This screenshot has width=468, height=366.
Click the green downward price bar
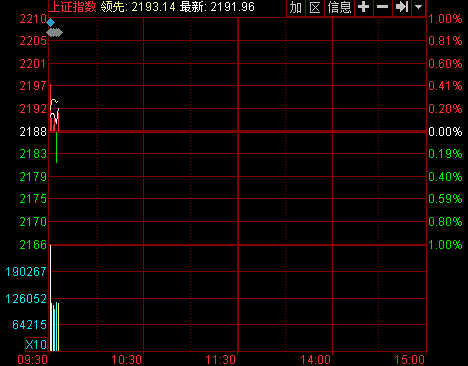(56, 148)
